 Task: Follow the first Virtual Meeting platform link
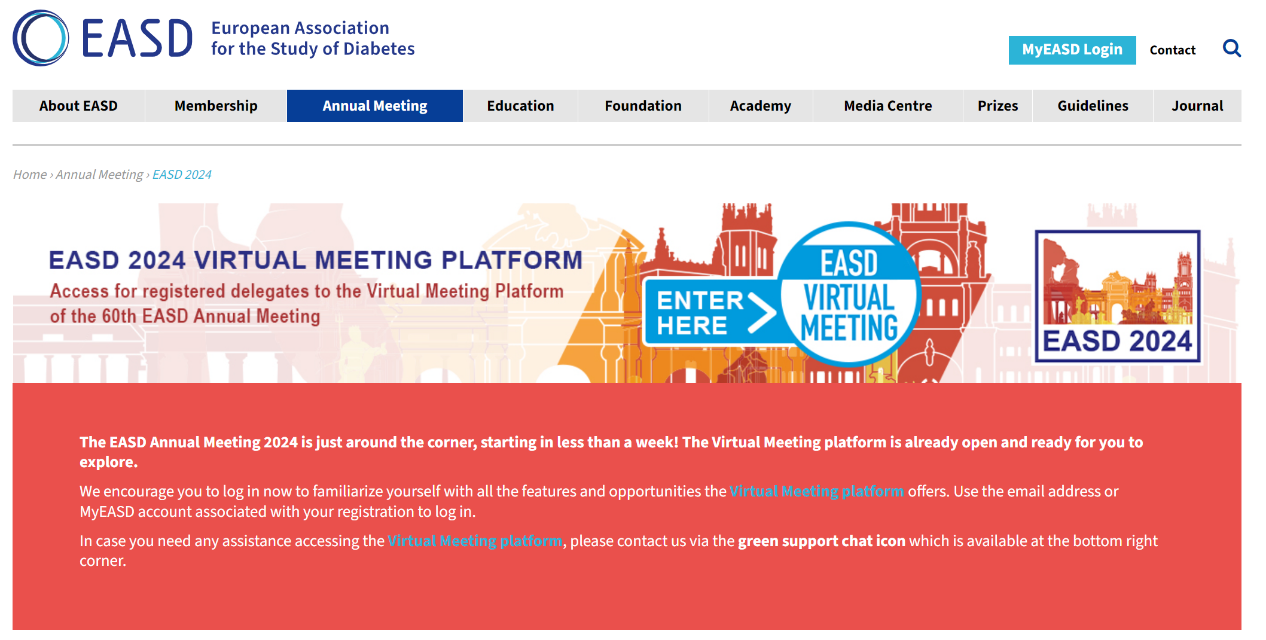(x=816, y=491)
